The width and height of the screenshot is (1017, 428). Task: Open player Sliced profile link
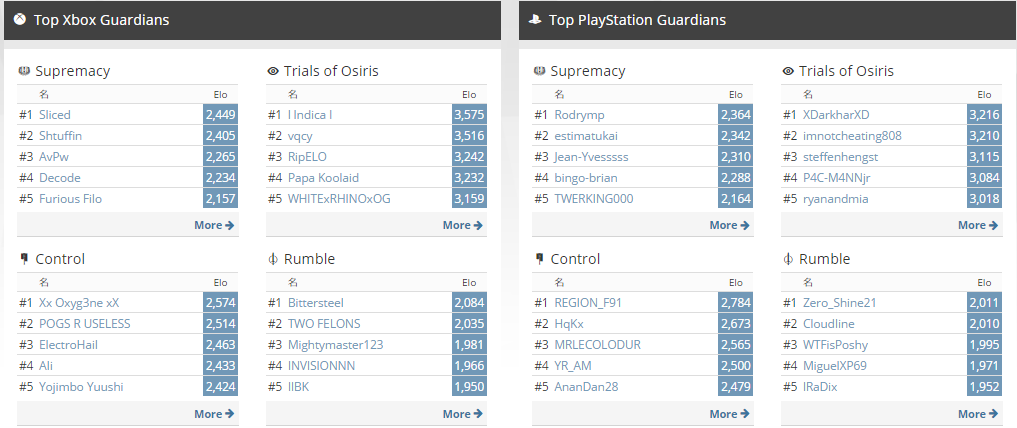(55, 115)
